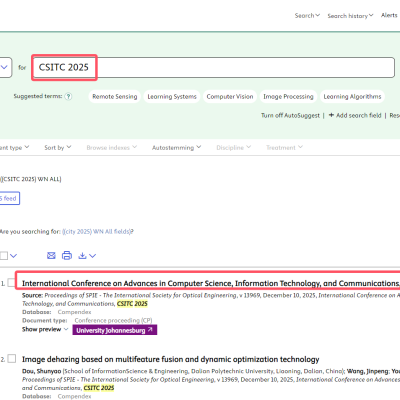Click the email results envelope icon
The height and width of the screenshot is (400, 400).
[x=51, y=256]
